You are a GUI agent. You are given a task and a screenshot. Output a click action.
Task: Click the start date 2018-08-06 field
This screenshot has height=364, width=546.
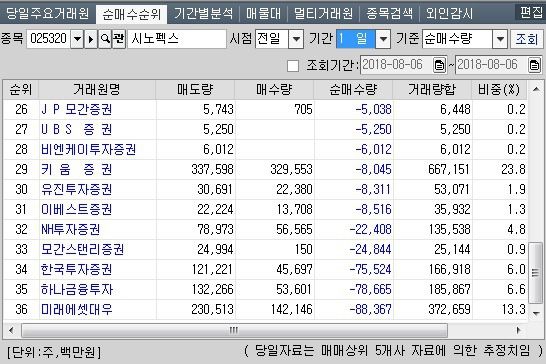[x=397, y=65]
